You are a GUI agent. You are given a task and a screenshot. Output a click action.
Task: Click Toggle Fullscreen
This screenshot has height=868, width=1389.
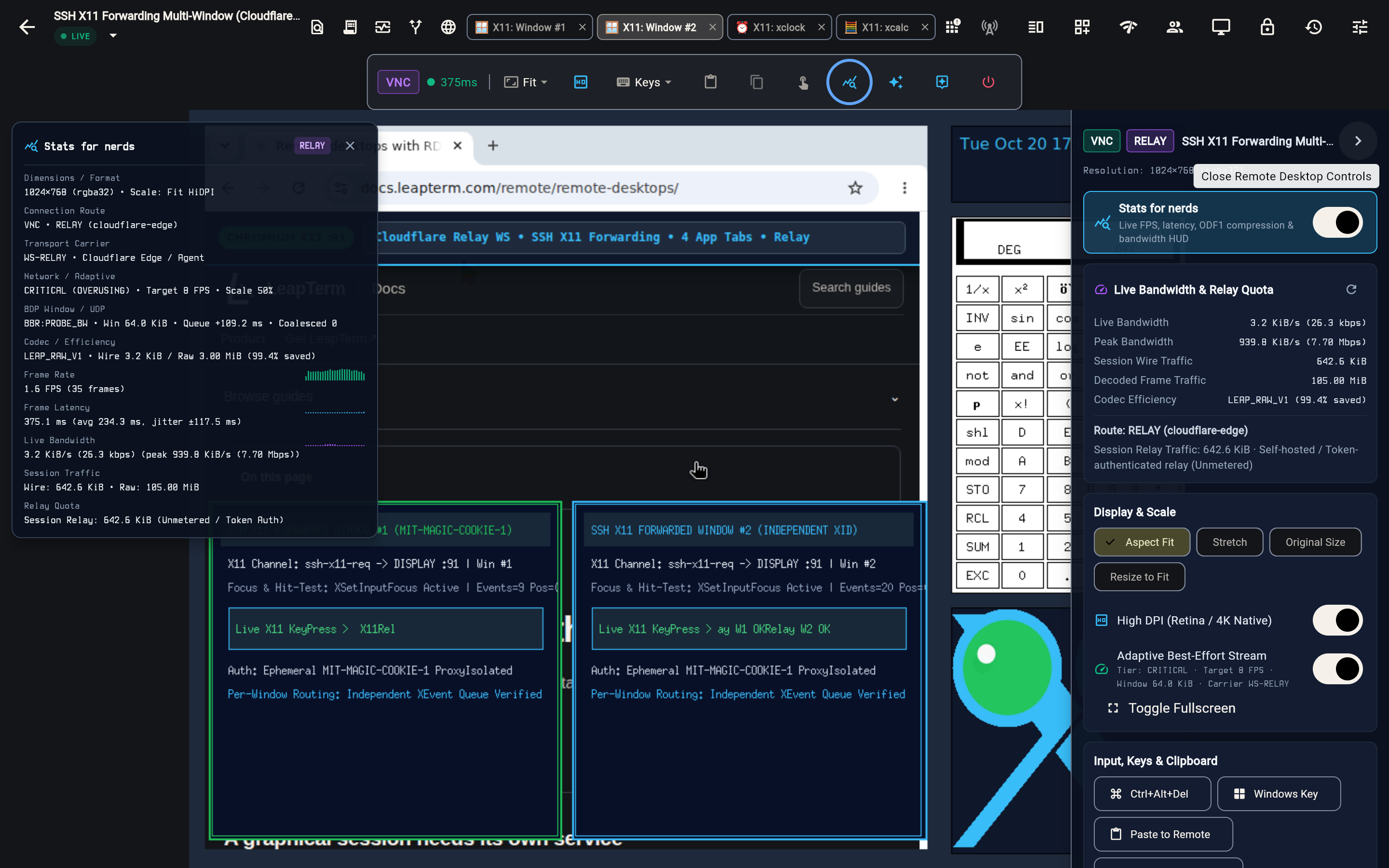pyautogui.click(x=1171, y=708)
